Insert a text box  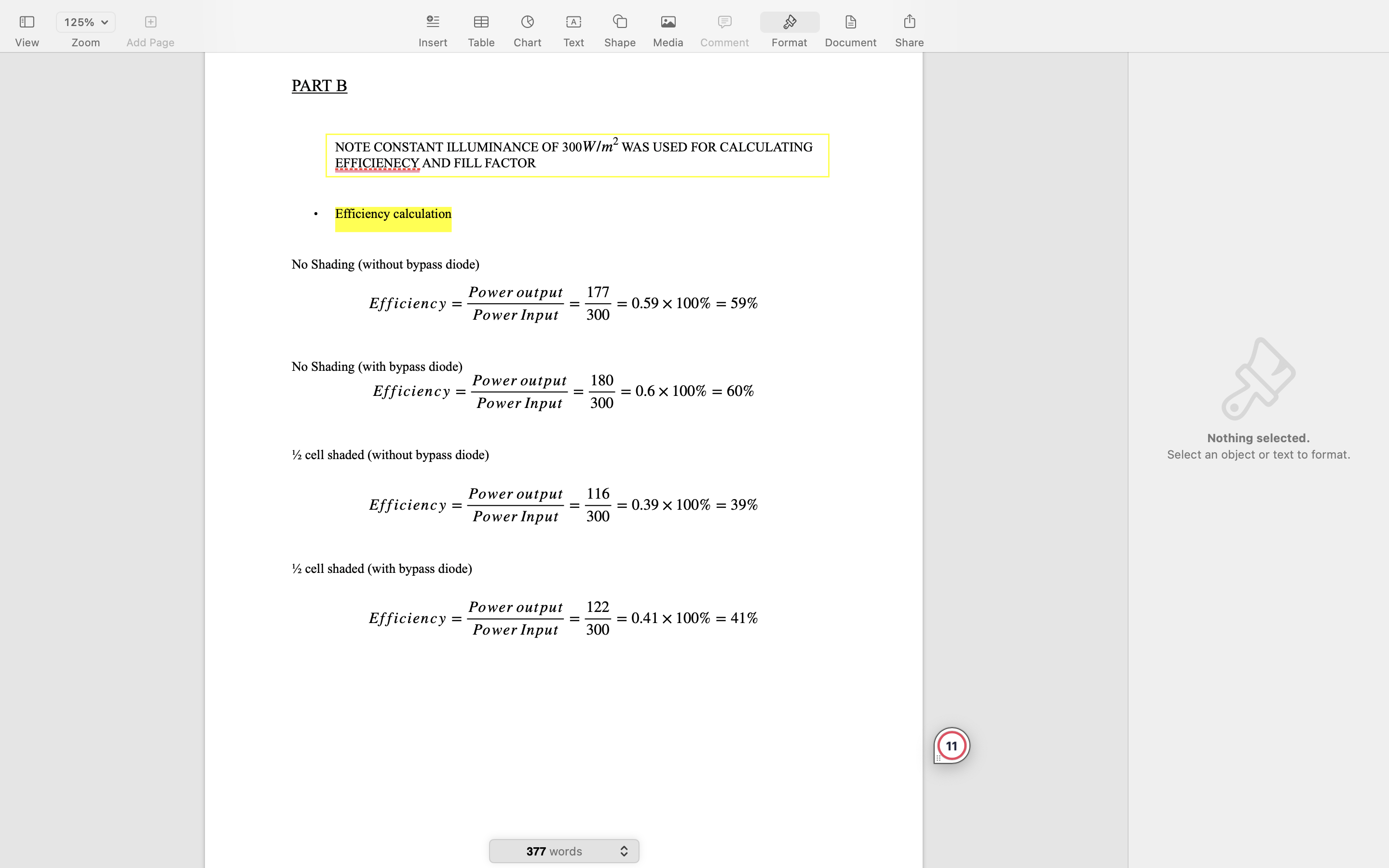[573, 27]
